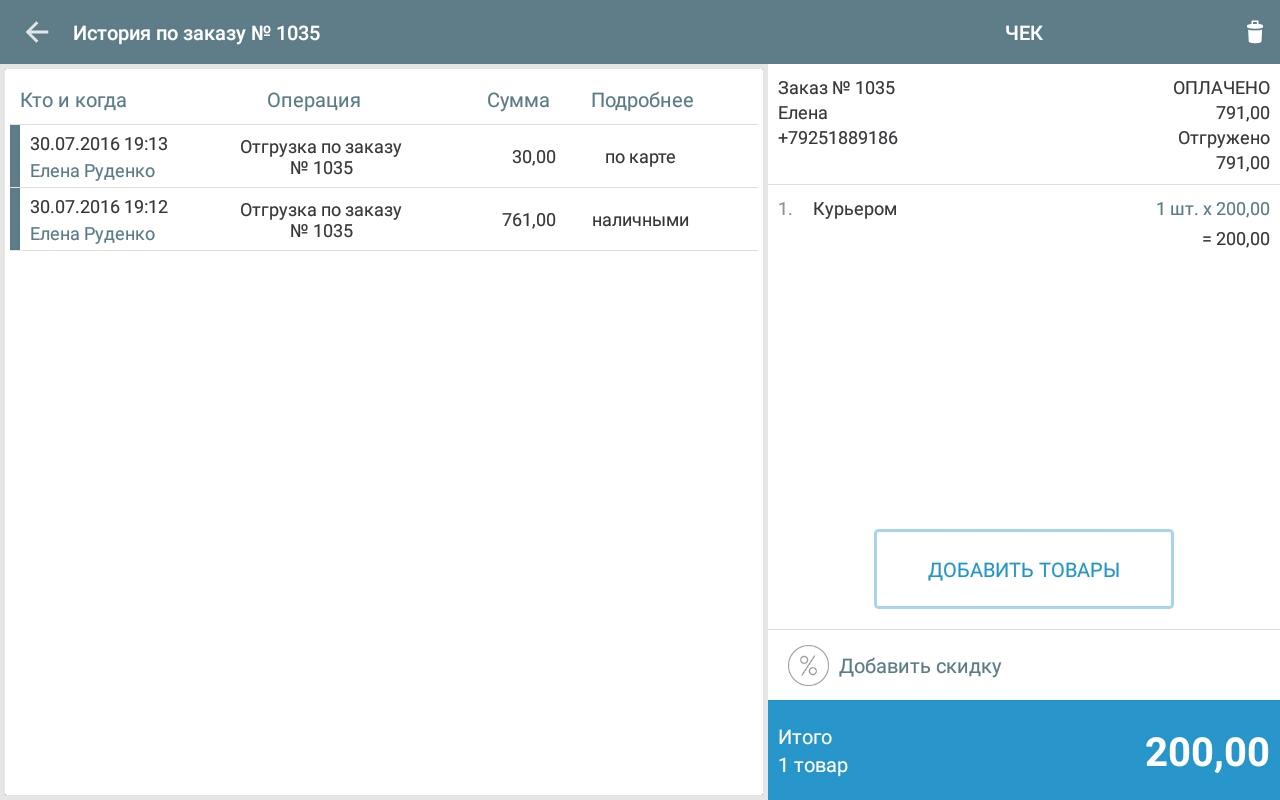Go back with the arrow icon
Viewport: 1280px width, 800px height.
37,32
